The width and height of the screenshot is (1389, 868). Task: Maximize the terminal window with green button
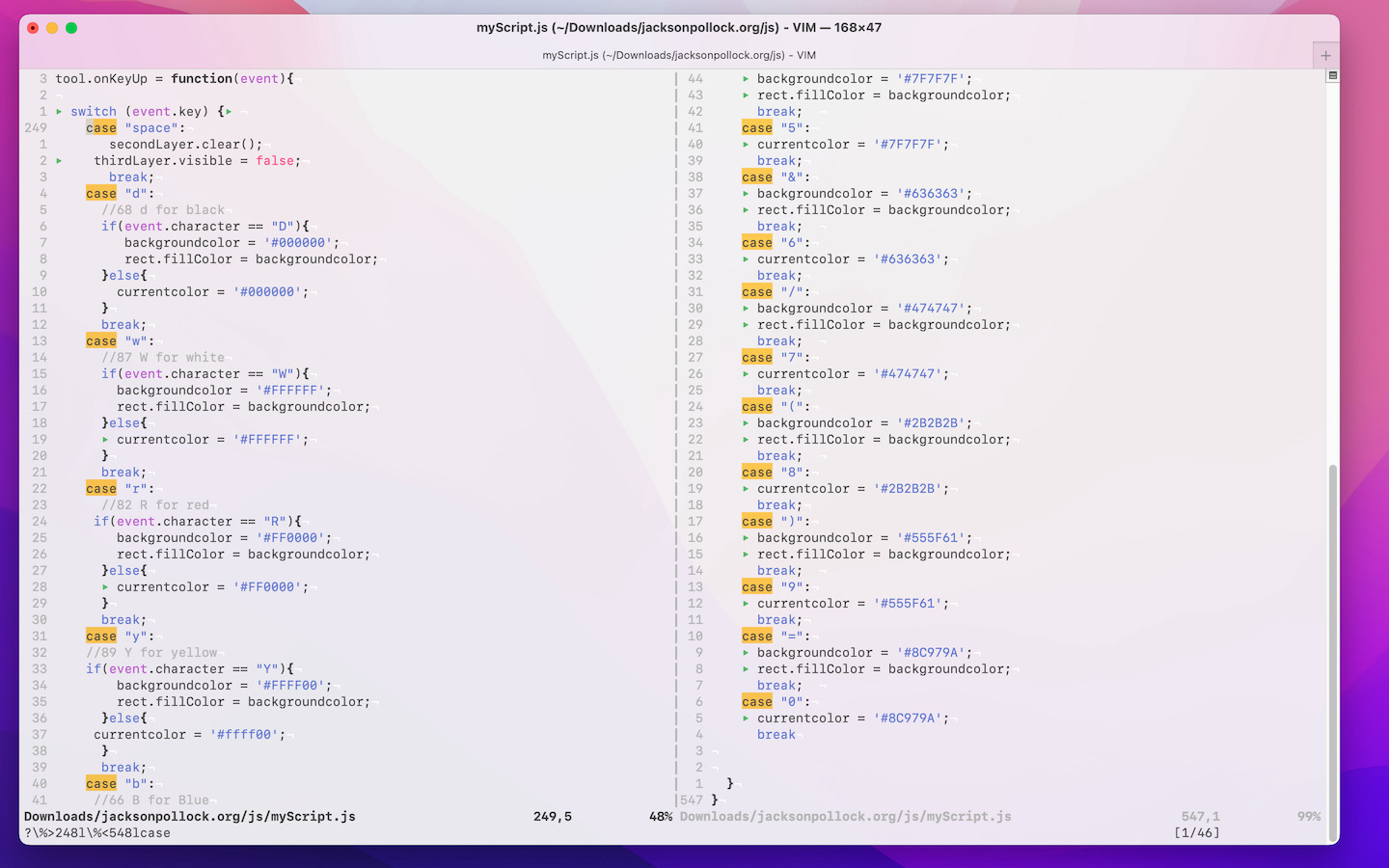click(71, 28)
